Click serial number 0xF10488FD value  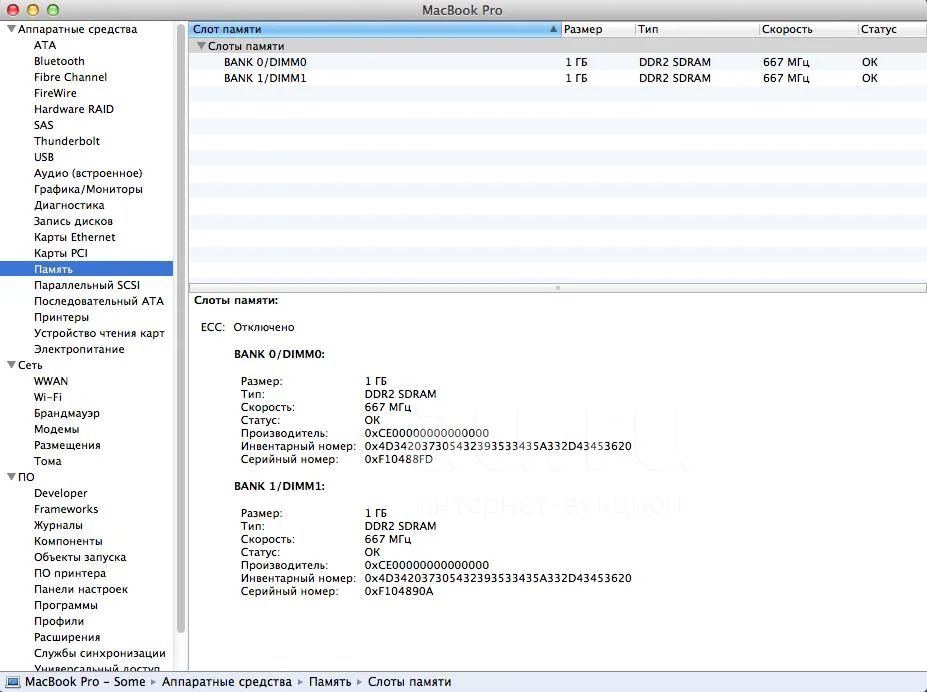[398, 459]
